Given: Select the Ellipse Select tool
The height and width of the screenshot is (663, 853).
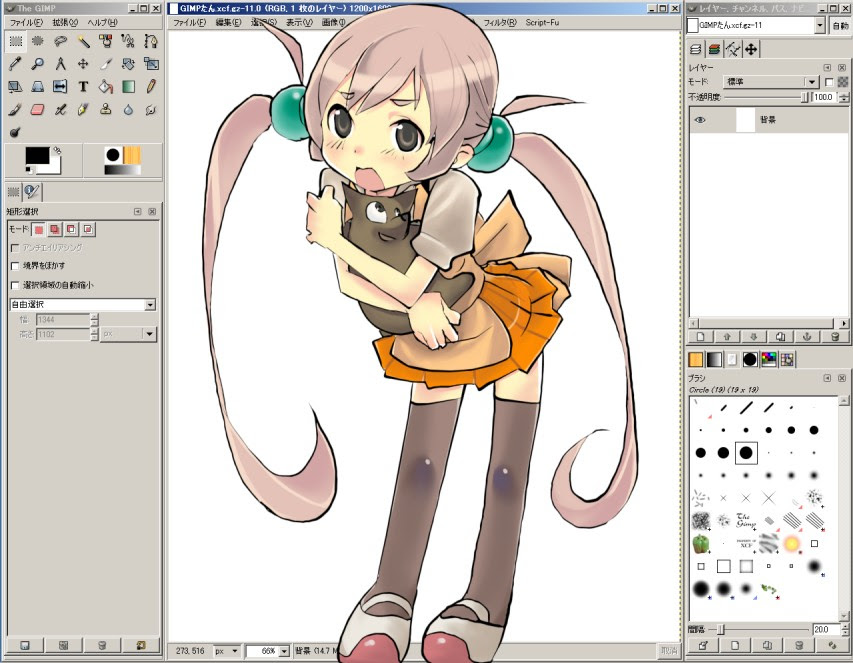Looking at the screenshot, I should tap(38, 41).
